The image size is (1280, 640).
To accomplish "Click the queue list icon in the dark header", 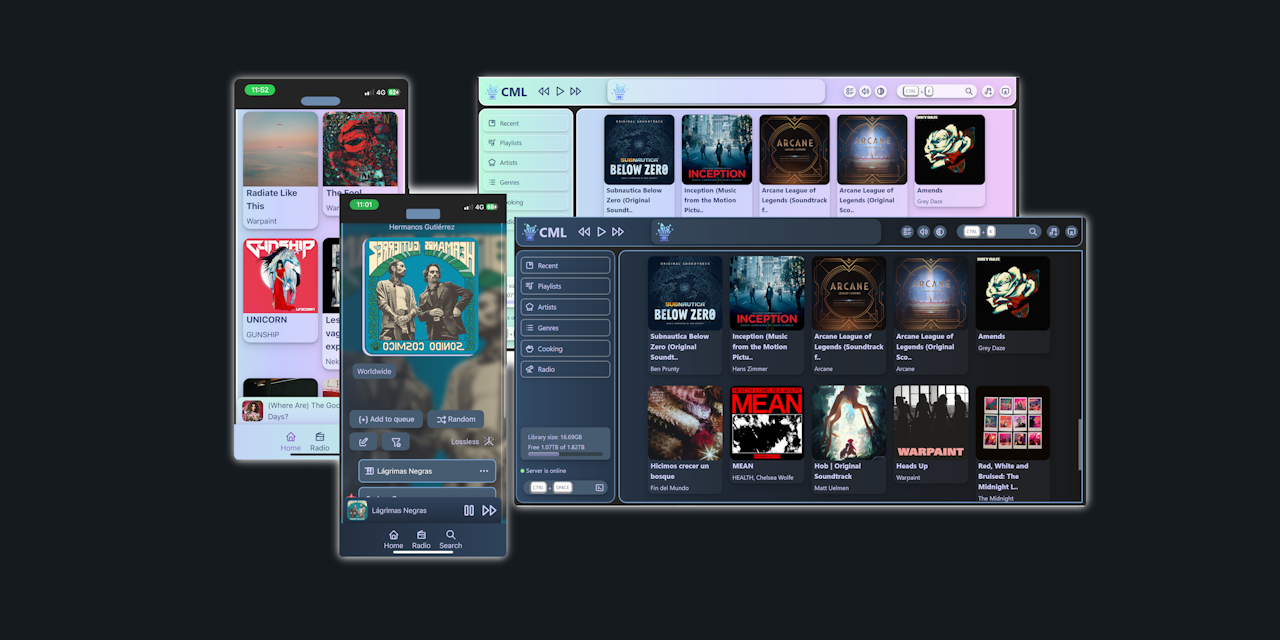I will (x=907, y=232).
